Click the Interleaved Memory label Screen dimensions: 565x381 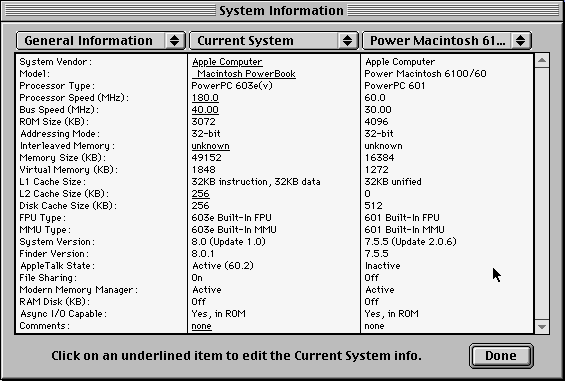(67, 146)
